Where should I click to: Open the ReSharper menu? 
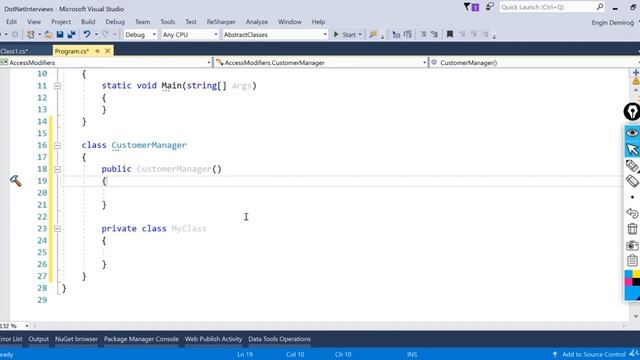click(x=221, y=22)
